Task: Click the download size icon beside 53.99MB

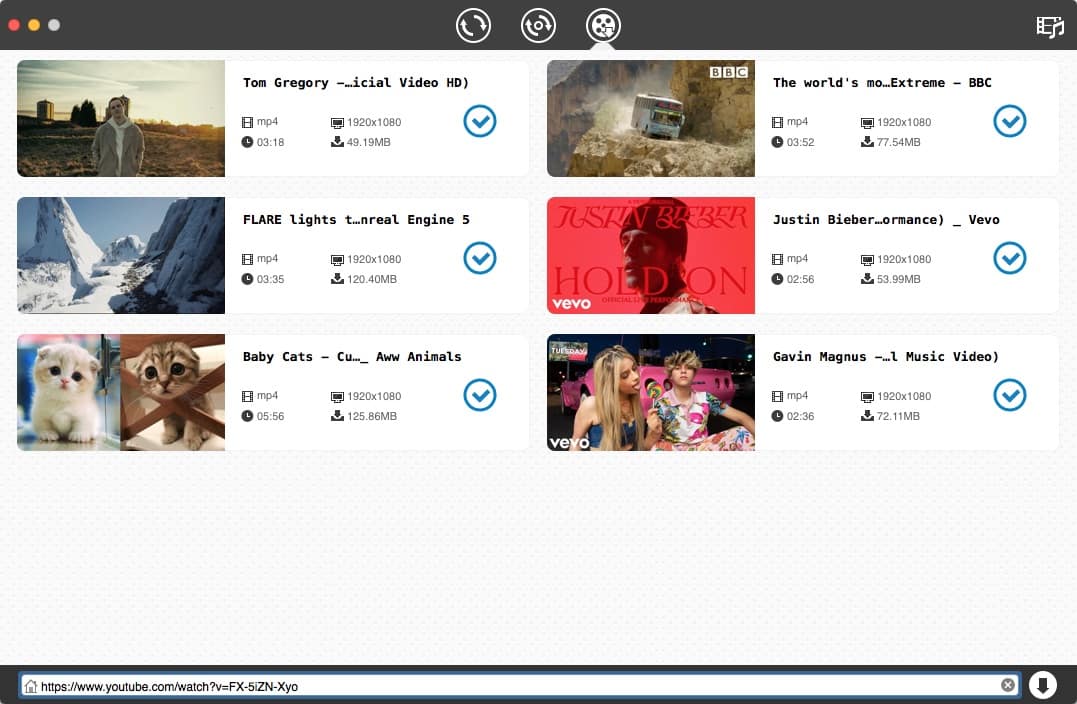Action: coord(868,278)
